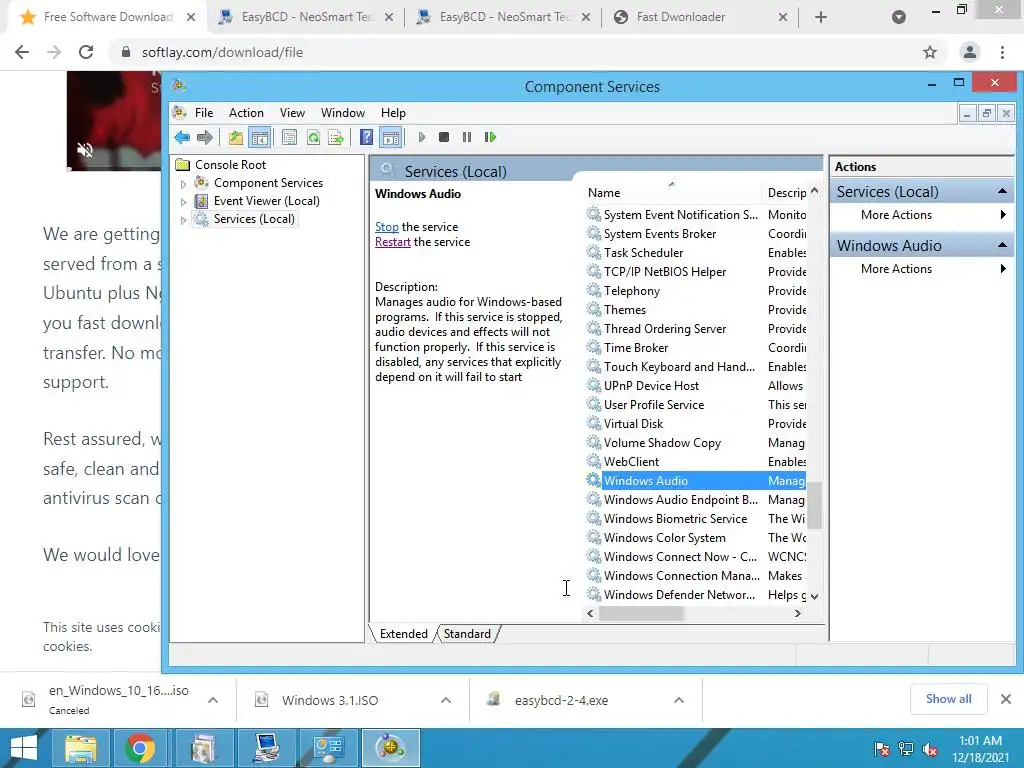Screen dimensions: 1024x768
Task: Open the Windows Start button
Action: tap(24, 748)
